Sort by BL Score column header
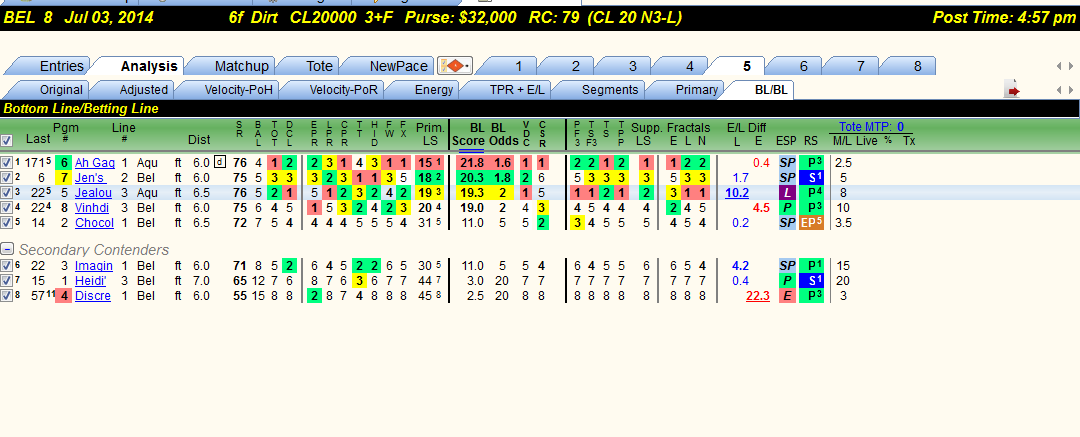This screenshot has width=1080, height=437. point(468,134)
